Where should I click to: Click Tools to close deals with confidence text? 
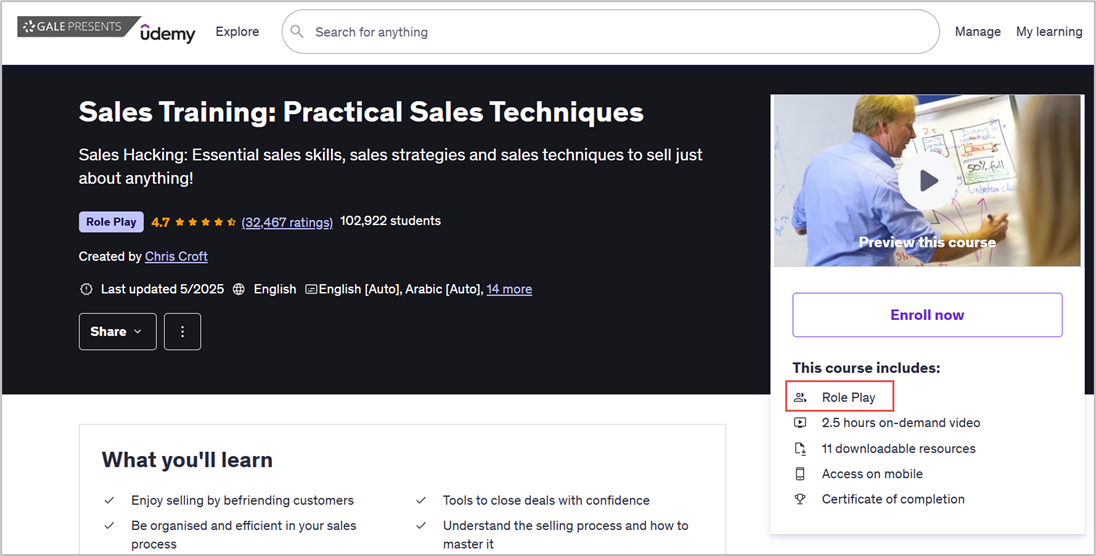(546, 500)
